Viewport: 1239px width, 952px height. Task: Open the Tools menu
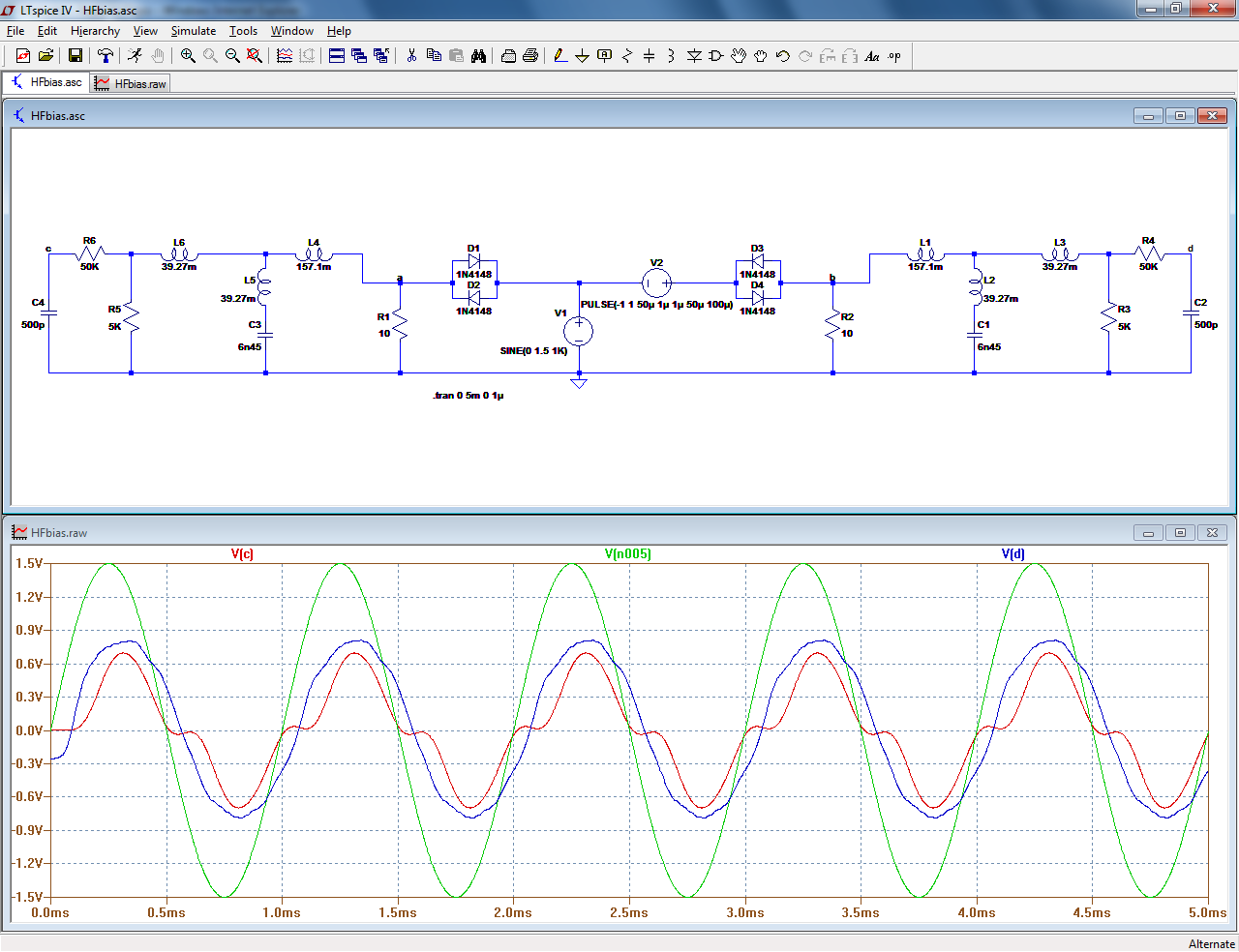[x=243, y=31]
